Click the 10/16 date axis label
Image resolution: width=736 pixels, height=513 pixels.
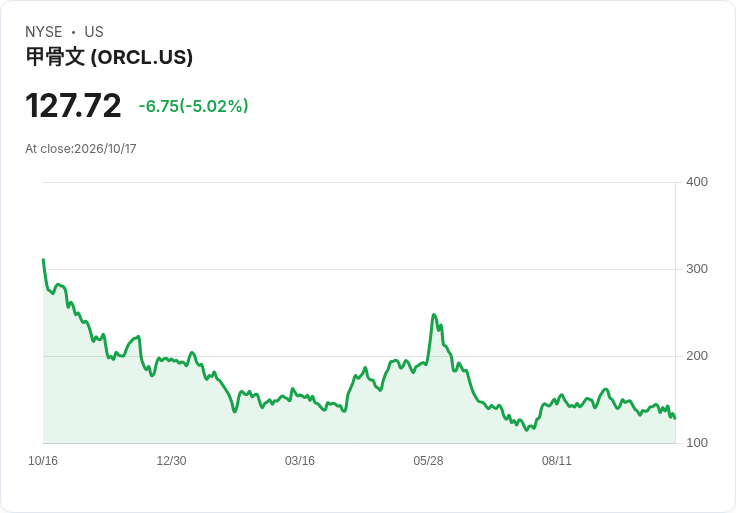pyautogui.click(x=43, y=461)
